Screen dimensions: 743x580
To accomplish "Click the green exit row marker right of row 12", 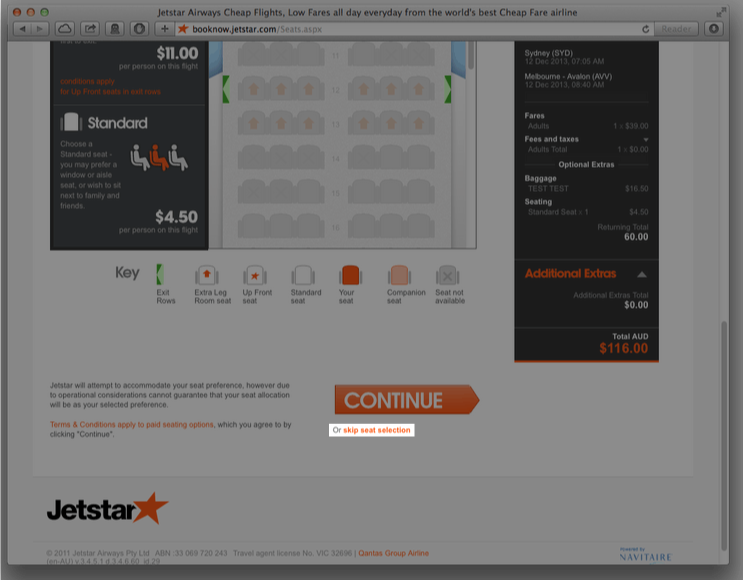I will (x=447, y=89).
